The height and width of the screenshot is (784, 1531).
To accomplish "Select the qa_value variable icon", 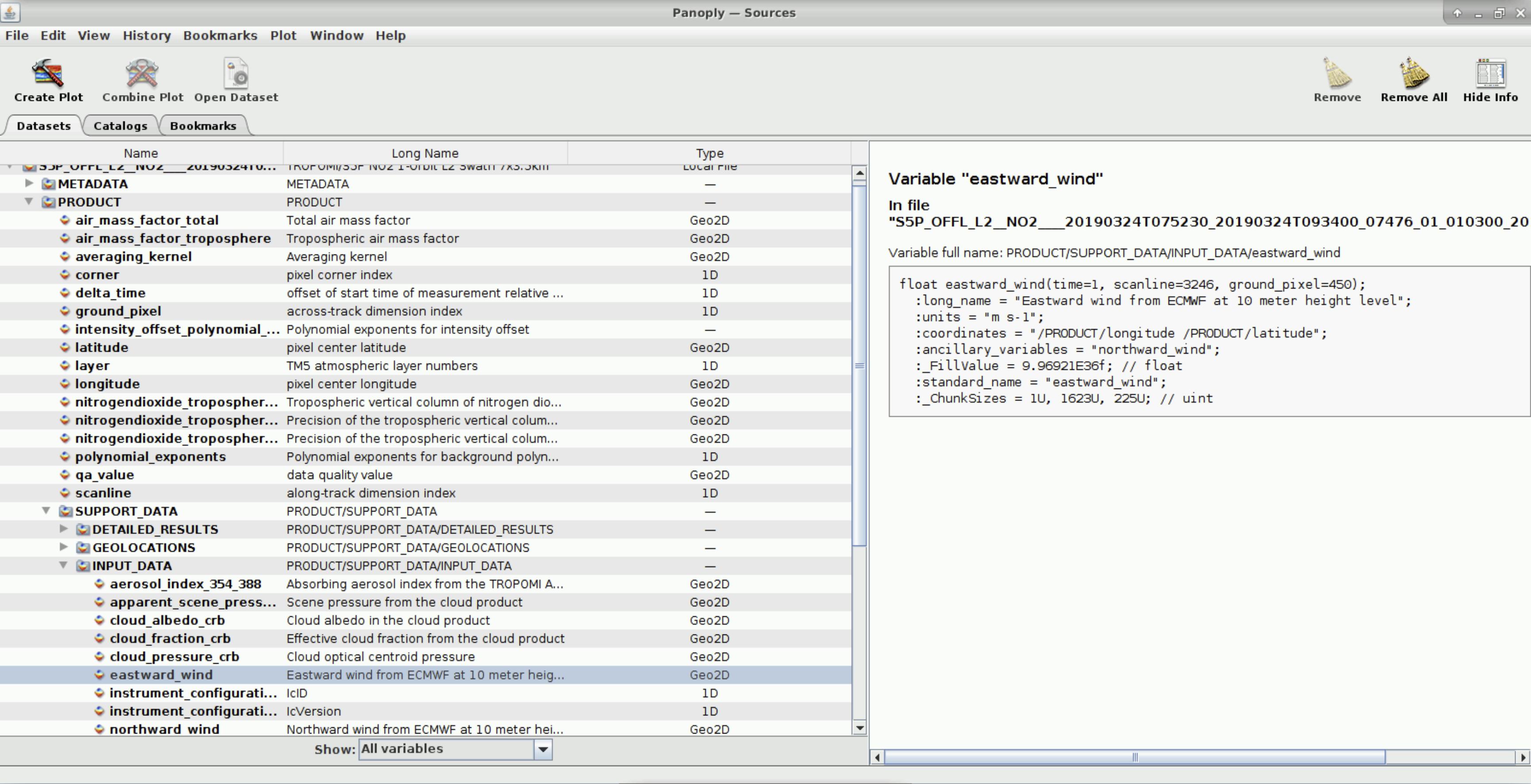I will click(65, 474).
